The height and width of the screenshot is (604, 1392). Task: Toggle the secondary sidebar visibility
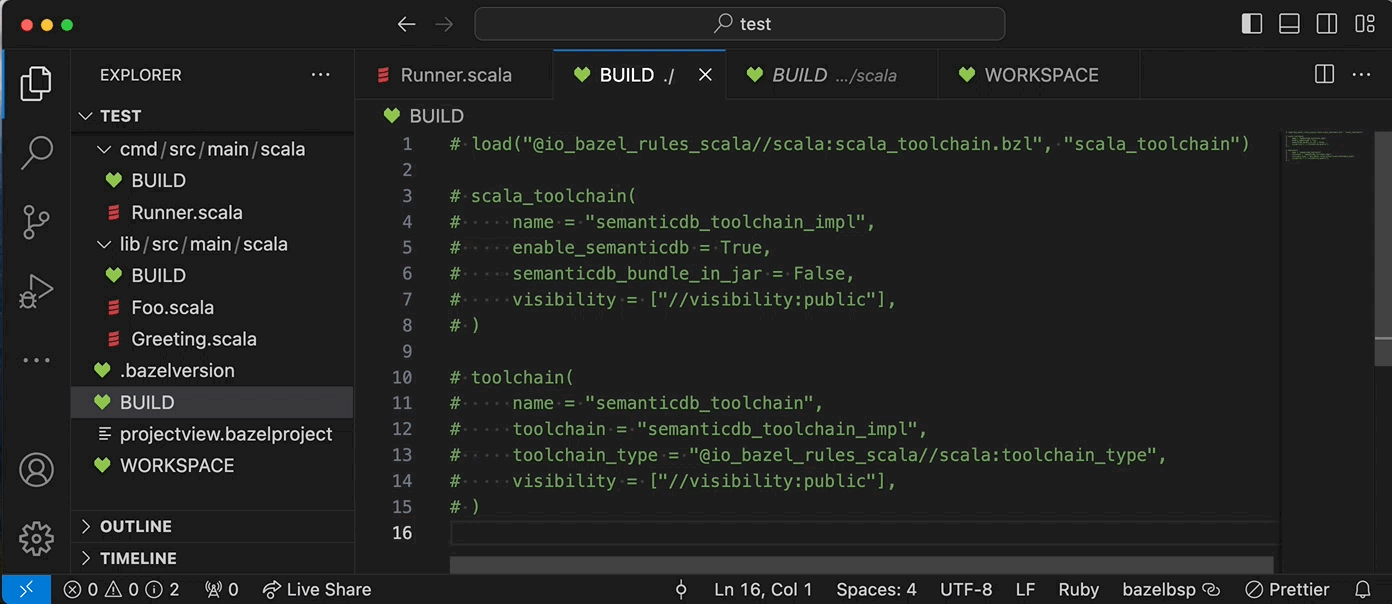[1327, 22]
